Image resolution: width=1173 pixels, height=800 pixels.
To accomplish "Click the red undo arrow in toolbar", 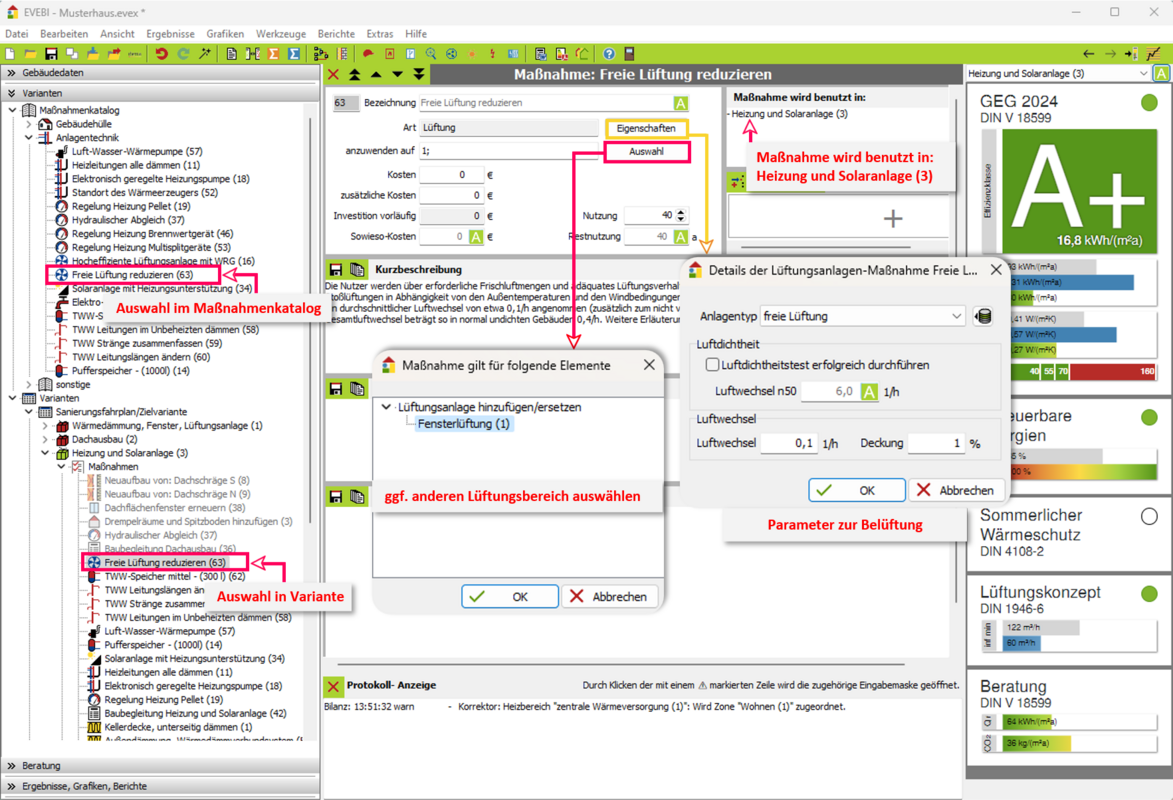I will point(160,54).
